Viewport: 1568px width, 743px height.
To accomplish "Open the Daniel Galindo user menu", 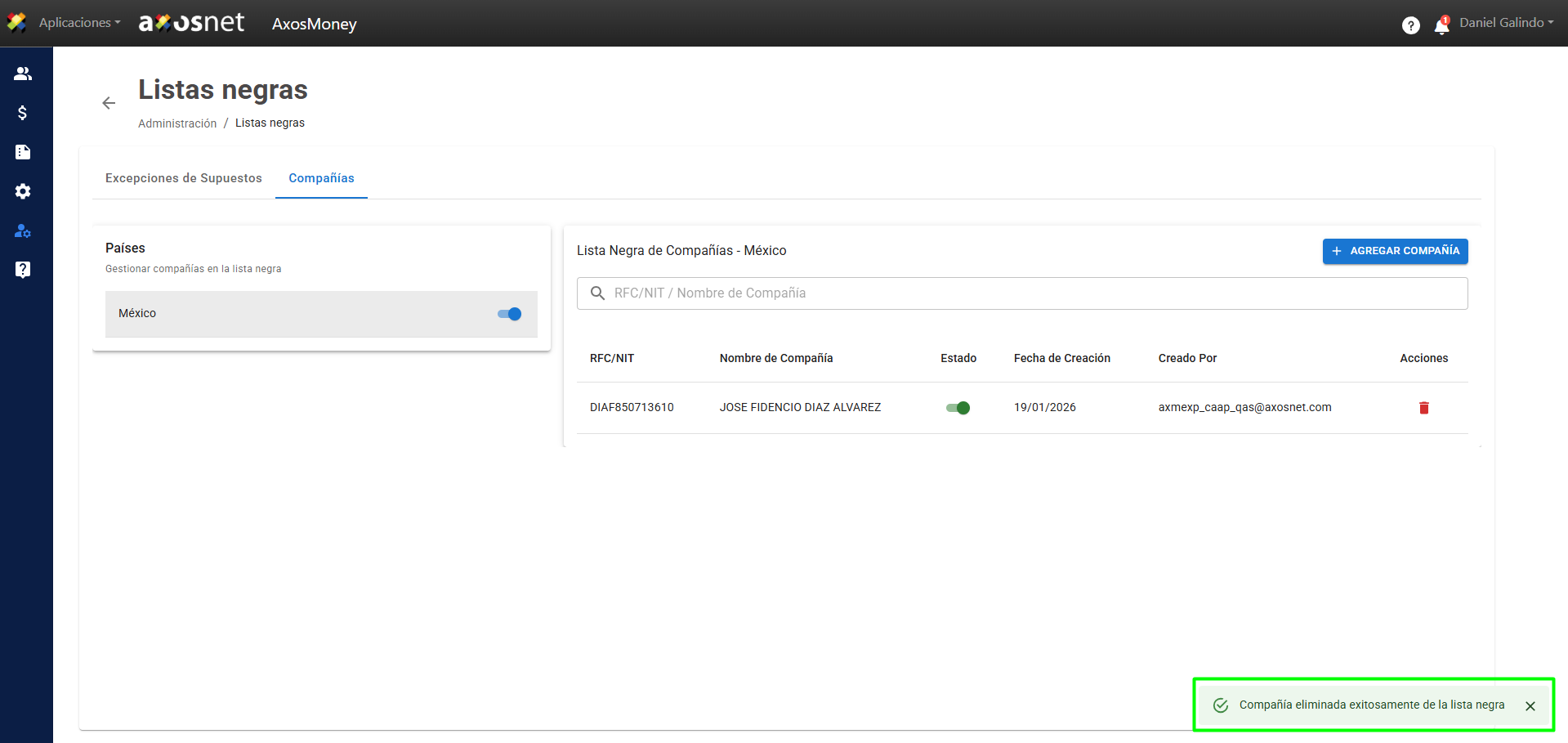I will pos(1506,23).
